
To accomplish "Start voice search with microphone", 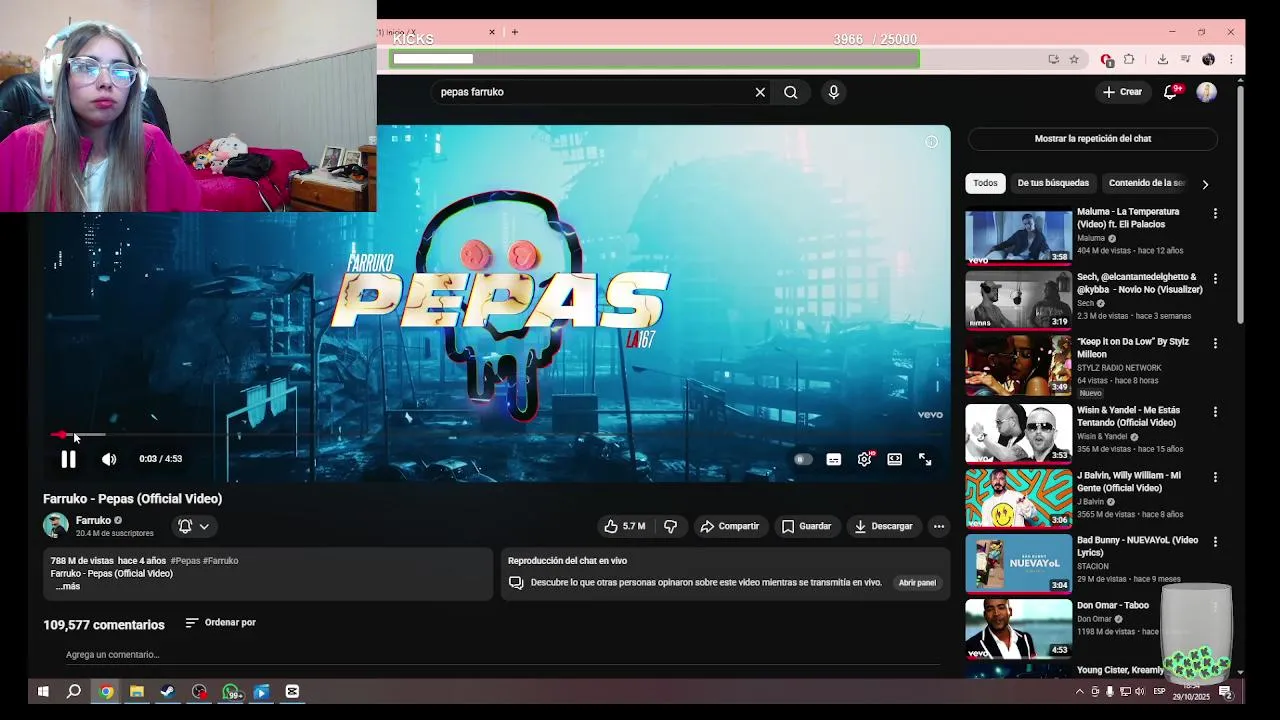I will 834,92.
